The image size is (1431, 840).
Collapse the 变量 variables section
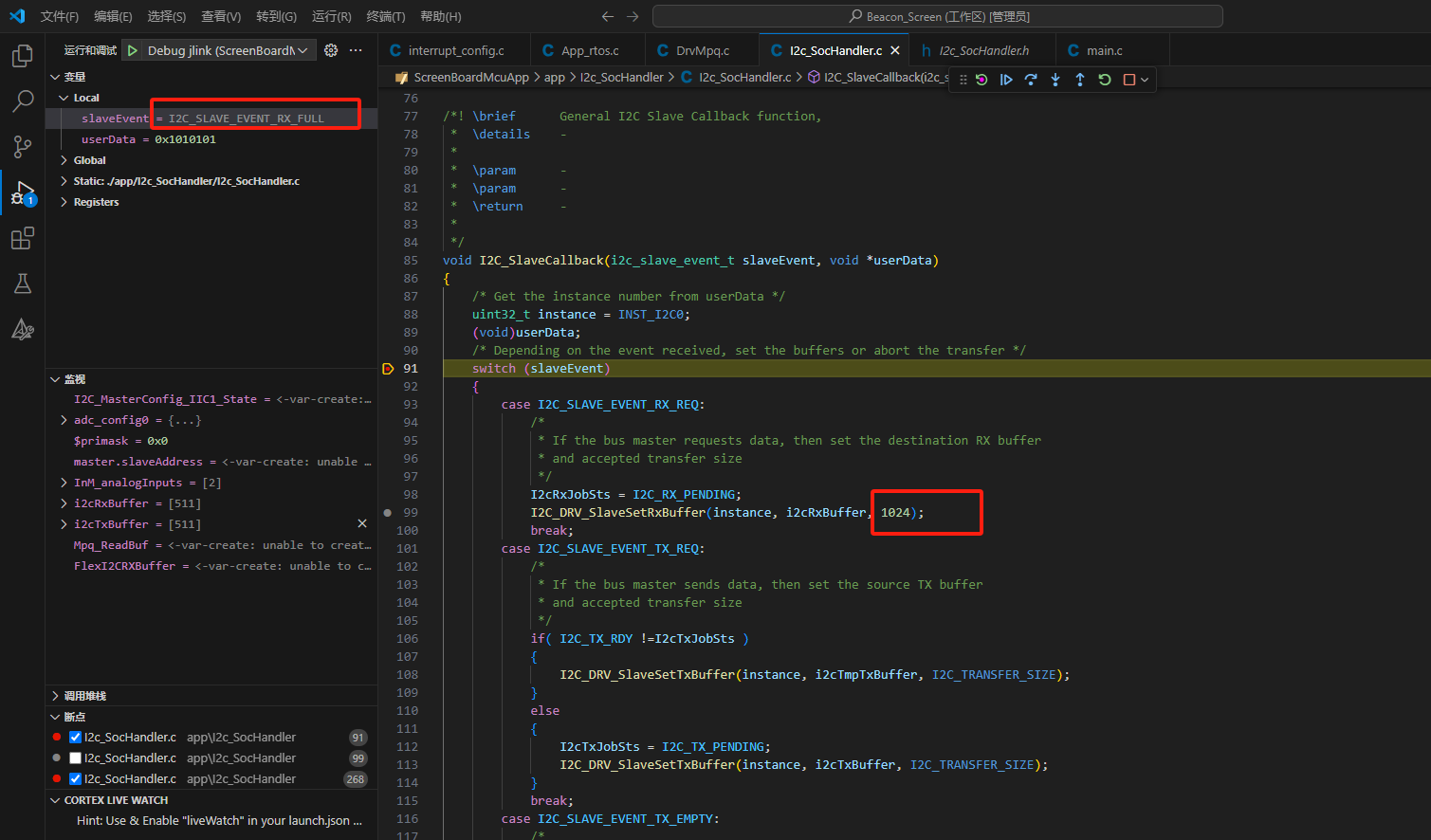(x=55, y=77)
